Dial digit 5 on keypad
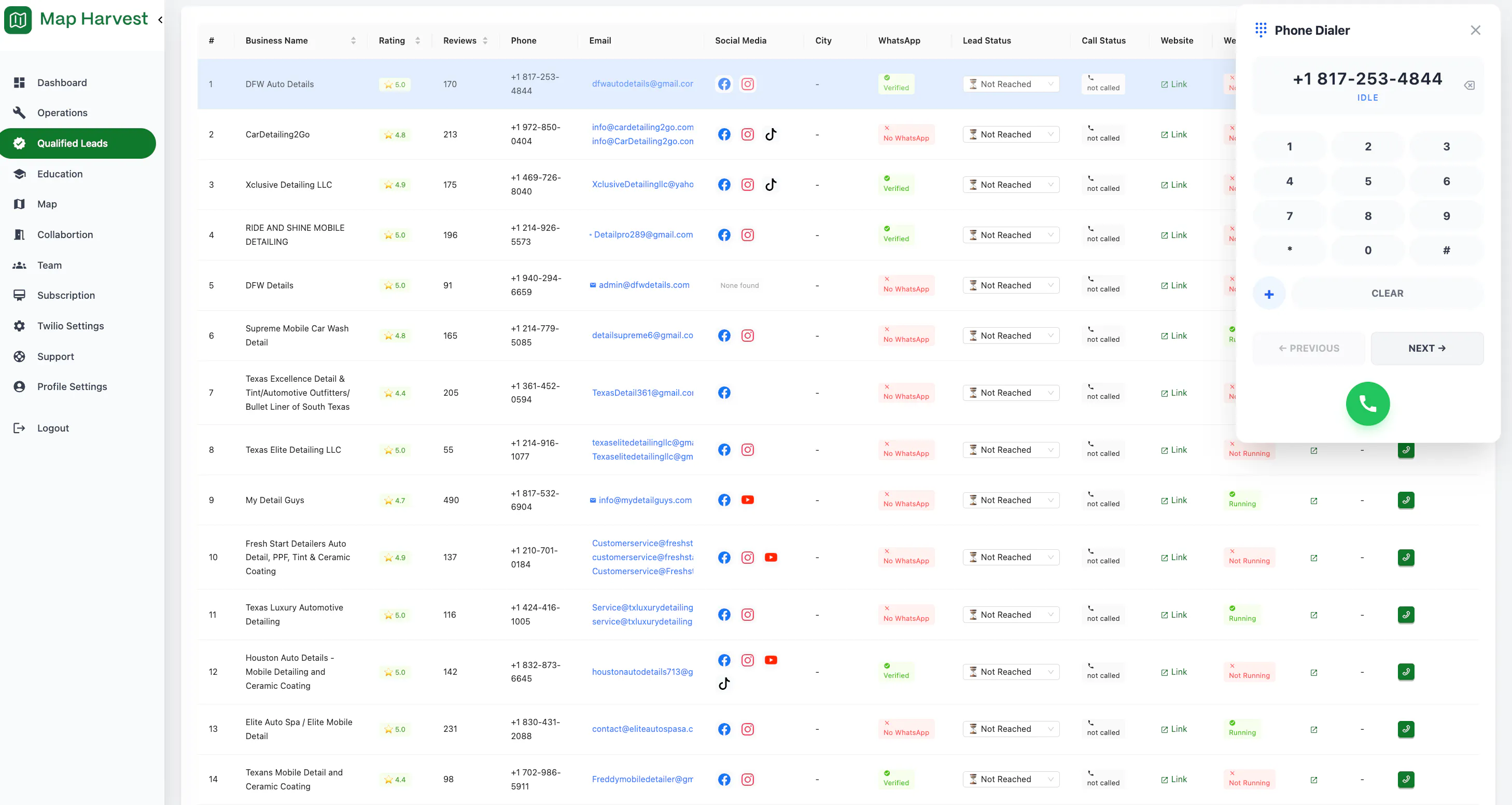This screenshot has height=805, width=1512. coord(1368,182)
